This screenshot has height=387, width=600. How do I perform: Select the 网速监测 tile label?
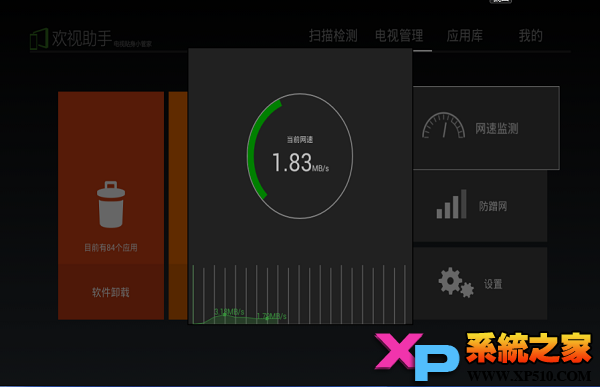tap(497, 129)
